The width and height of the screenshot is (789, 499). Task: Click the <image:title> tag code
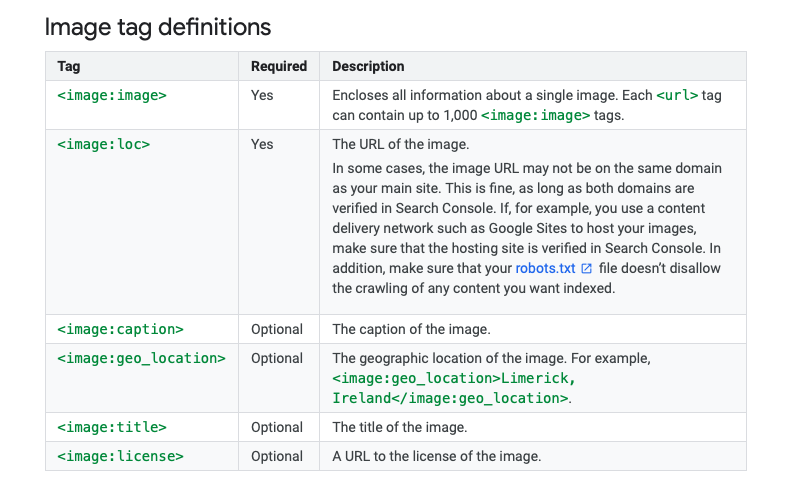pos(112,427)
